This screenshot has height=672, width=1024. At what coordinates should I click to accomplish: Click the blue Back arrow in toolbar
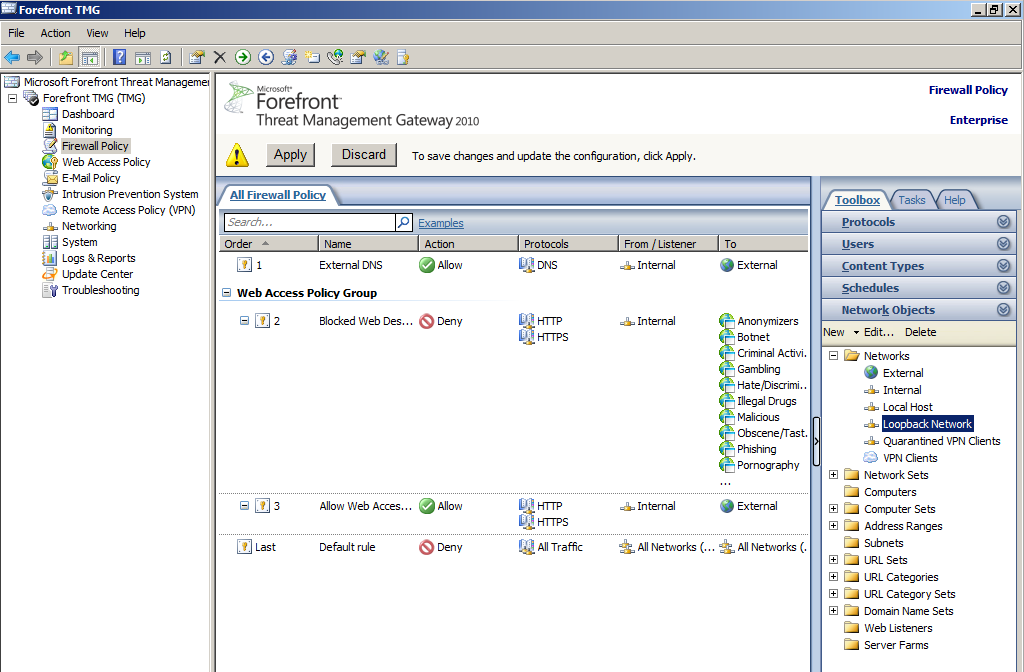12,58
